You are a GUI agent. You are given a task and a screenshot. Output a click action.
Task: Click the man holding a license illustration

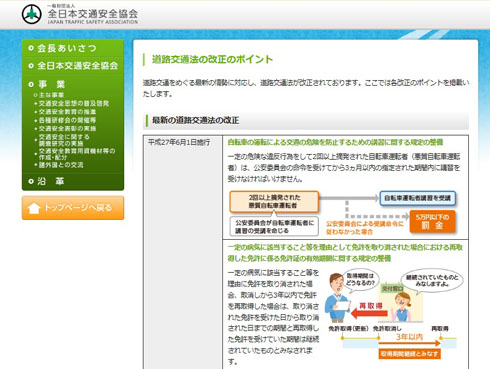[x=337, y=297]
